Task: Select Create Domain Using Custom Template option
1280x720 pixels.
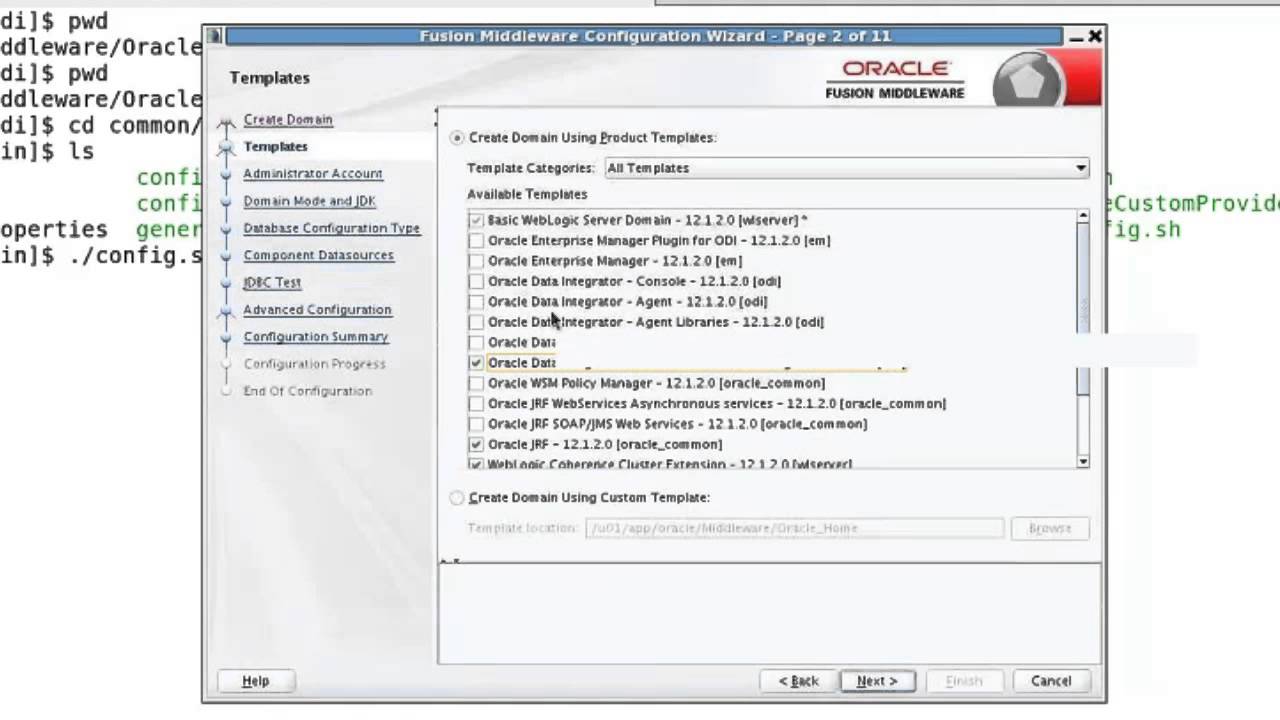Action: coord(457,498)
